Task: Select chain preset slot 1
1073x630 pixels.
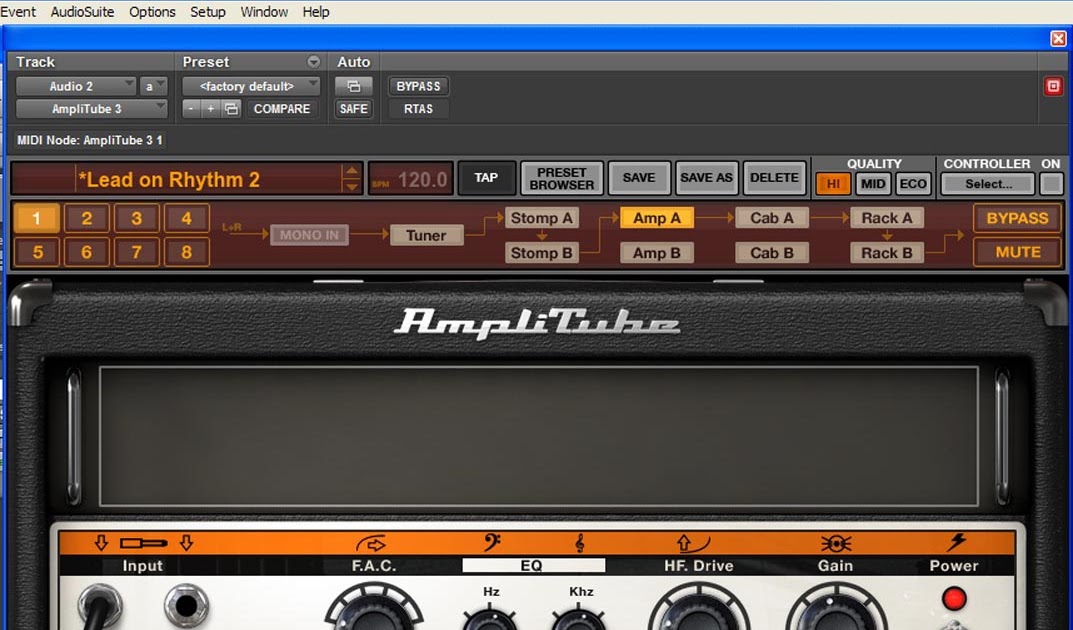Action: [x=36, y=219]
